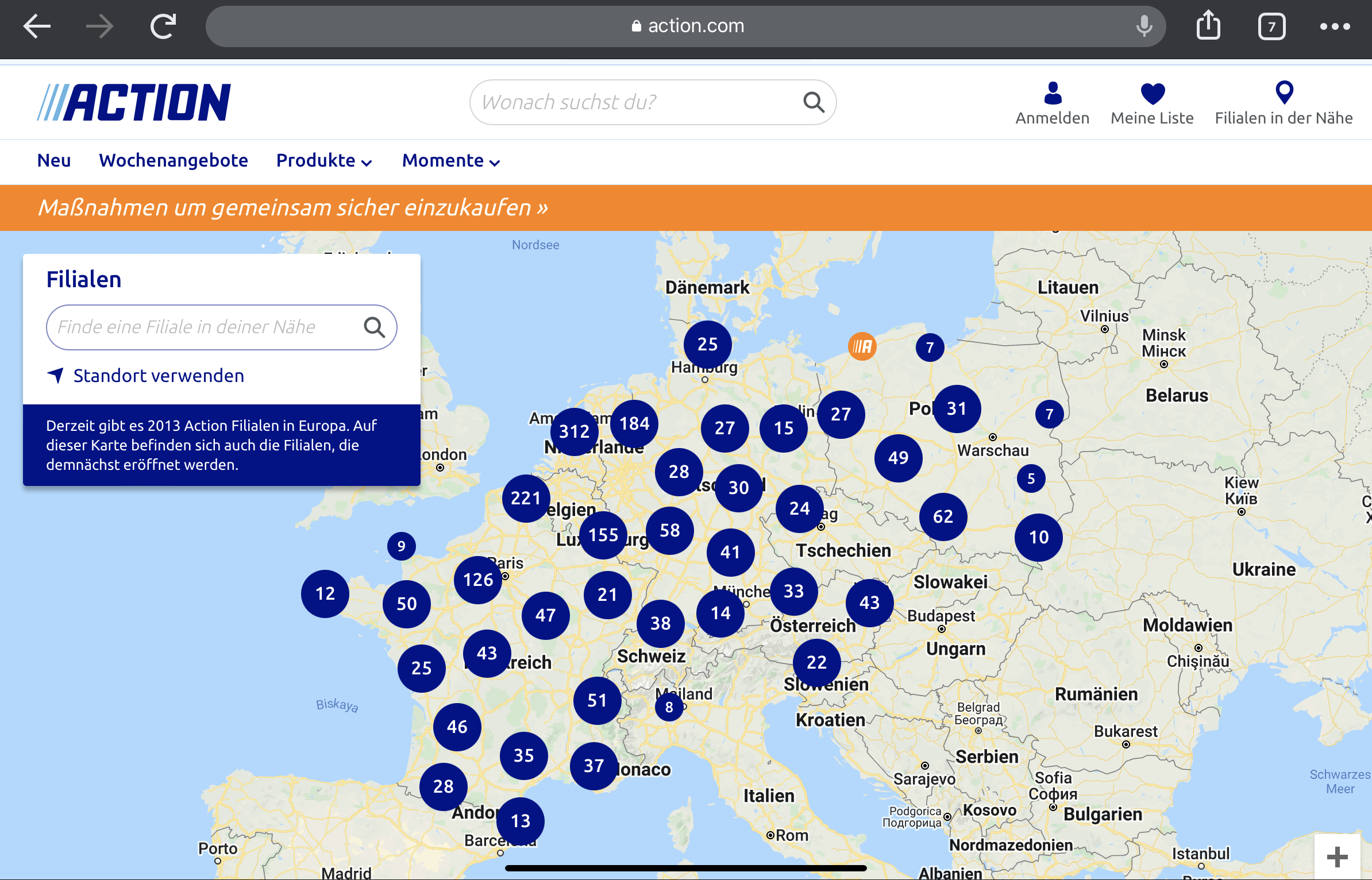
Task: Click the 21 cluster in eastern France
Action: [608, 595]
